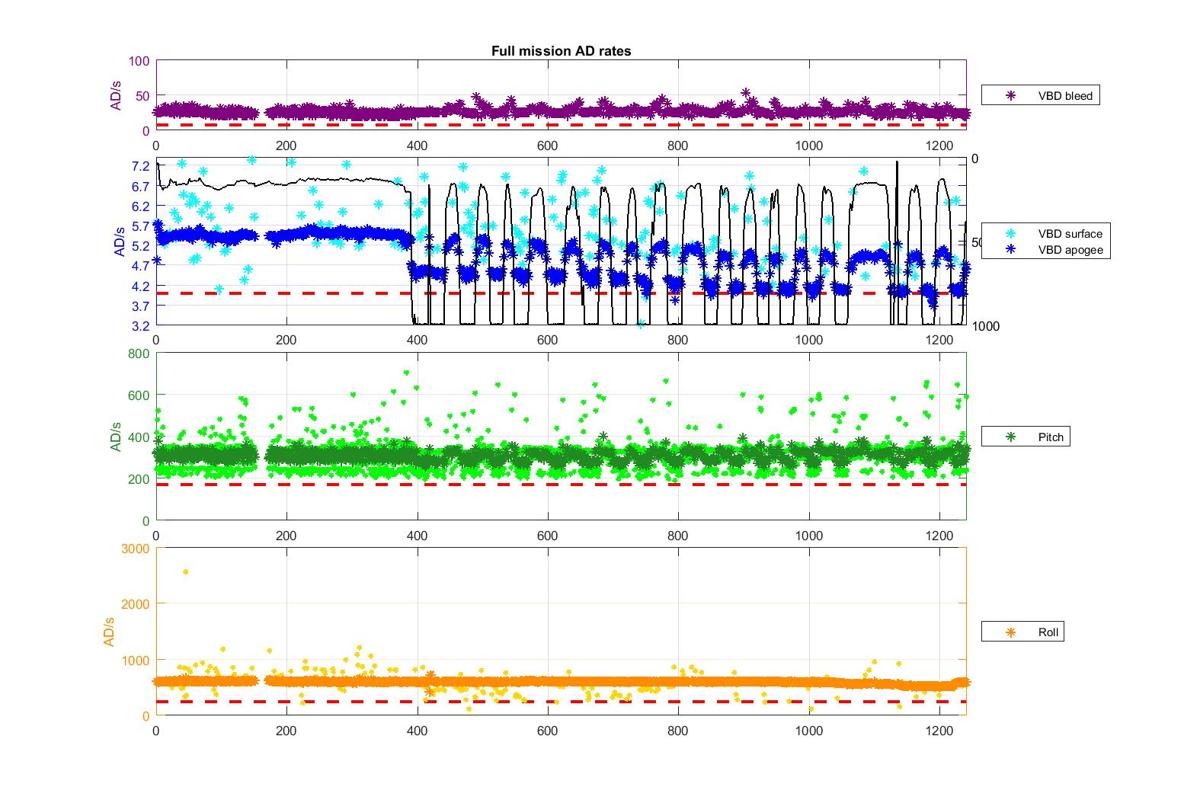Click the orange star marker for Roll
Viewport: 1200px width, 804px height.
click(1010, 632)
